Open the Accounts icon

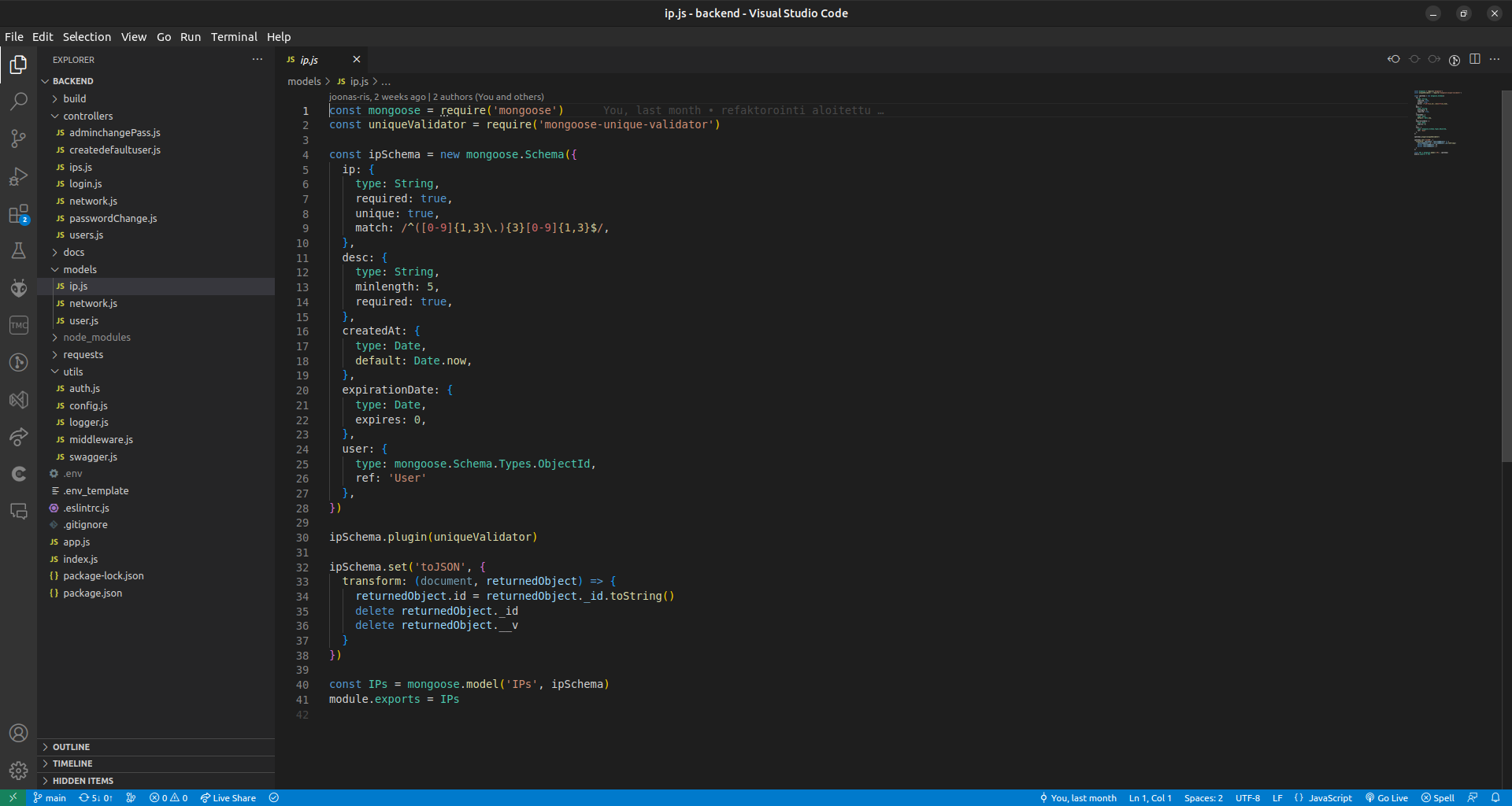click(18, 733)
